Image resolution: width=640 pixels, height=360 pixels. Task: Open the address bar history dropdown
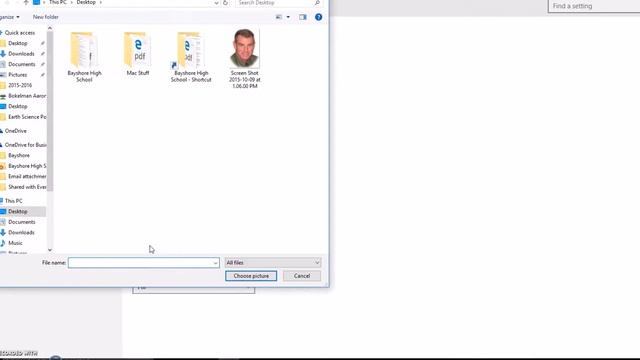click(x=216, y=3)
